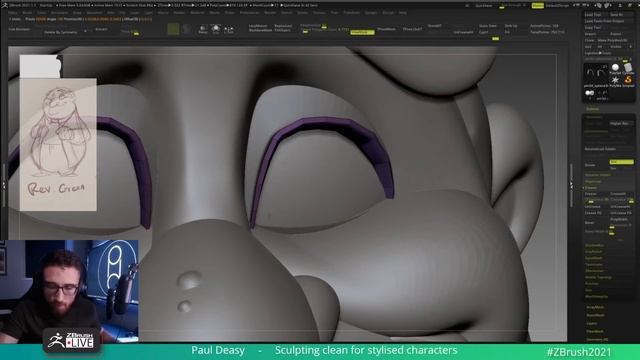Click CreaseAll button
The height and width of the screenshot is (360, 640).
pyautogui.click(x=618, y=193)
